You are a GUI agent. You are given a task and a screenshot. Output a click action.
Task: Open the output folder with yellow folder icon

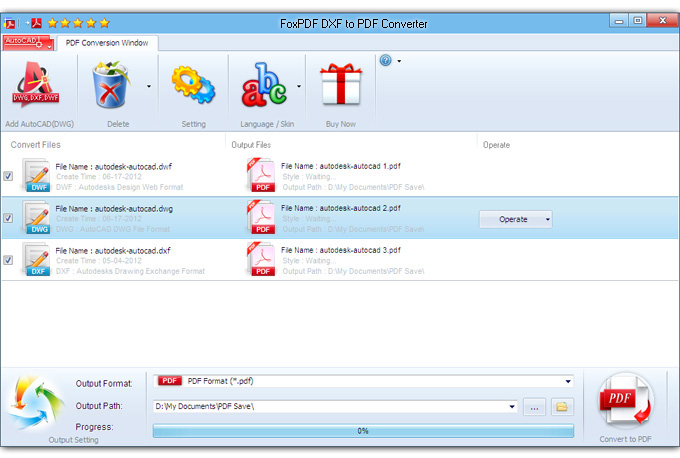tap(562, 407)
